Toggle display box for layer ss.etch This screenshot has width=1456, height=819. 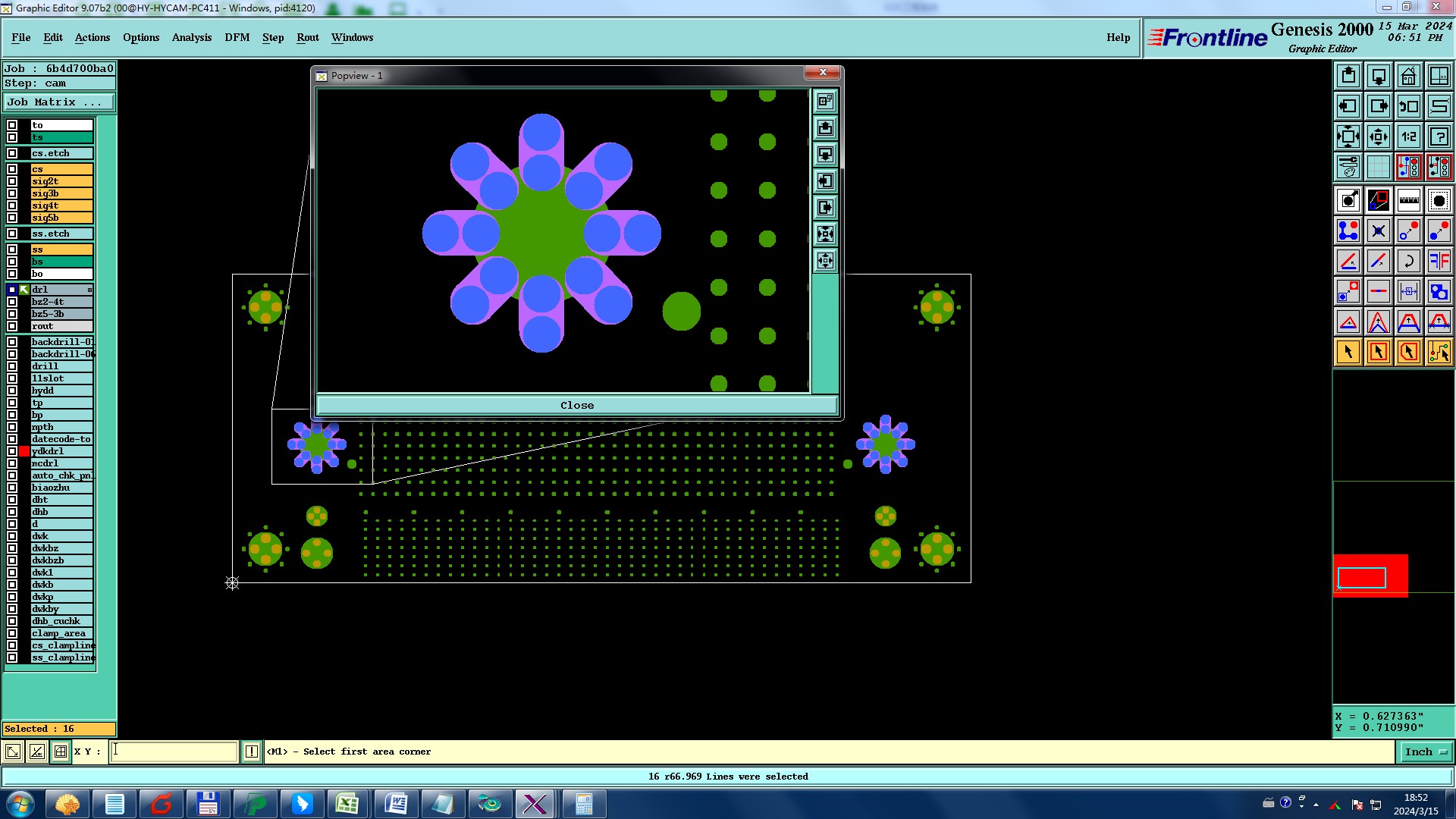coord(12,234)
